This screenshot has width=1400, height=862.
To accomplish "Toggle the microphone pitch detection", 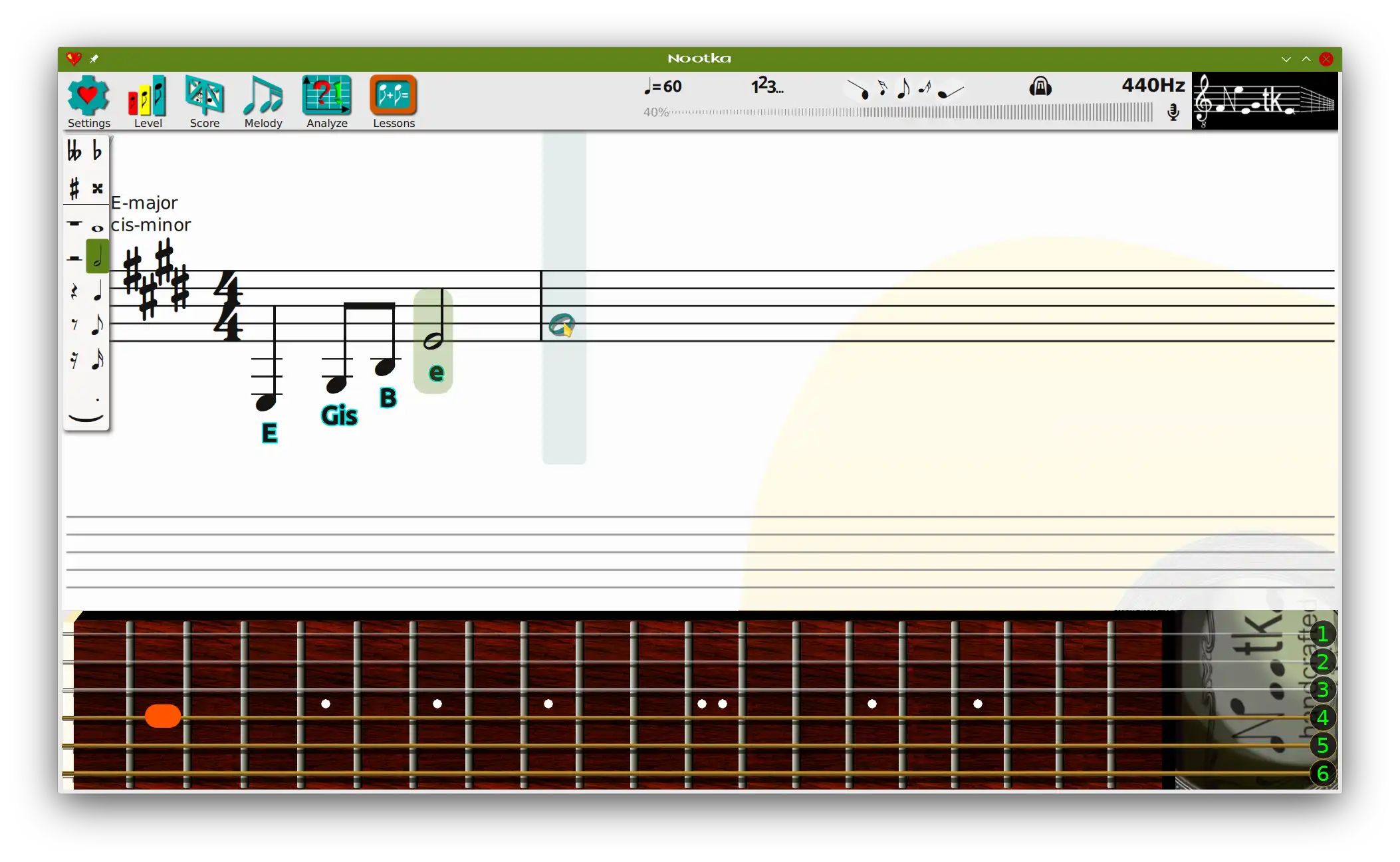I will click(x=1173, y=112).
